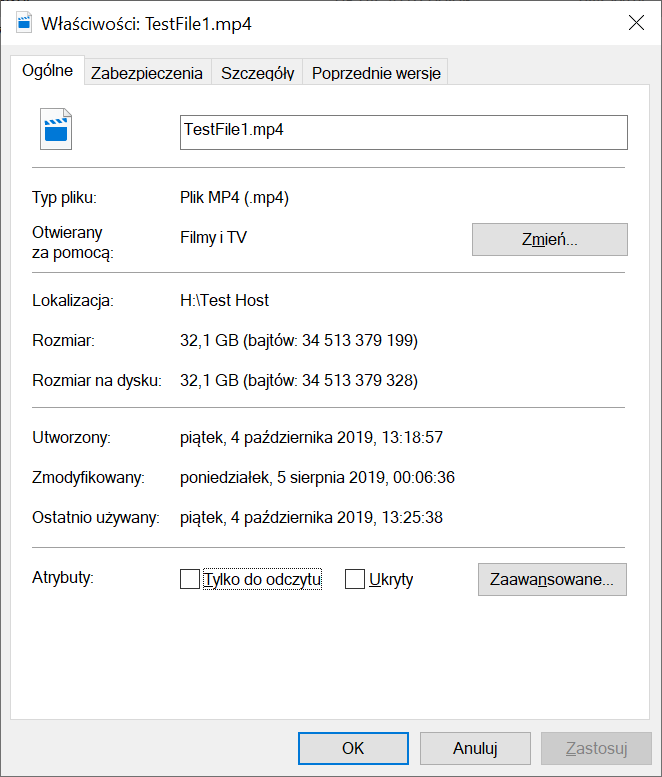The image size is (662, 777).
Task: Open the Szczegóły tab
Action: click(x=257, y=73)
